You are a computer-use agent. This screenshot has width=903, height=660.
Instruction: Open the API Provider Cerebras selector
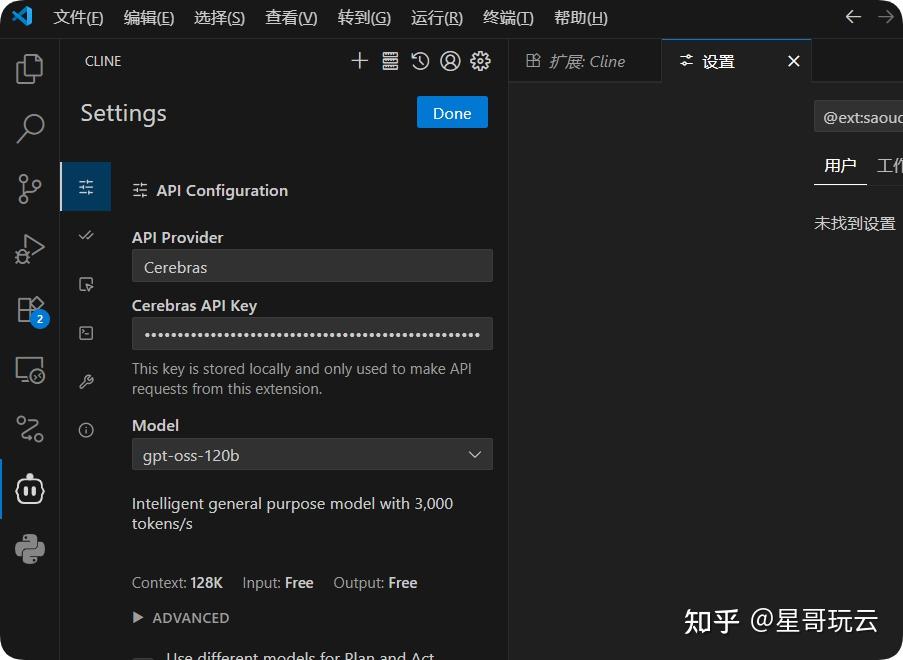coord(312,266)
